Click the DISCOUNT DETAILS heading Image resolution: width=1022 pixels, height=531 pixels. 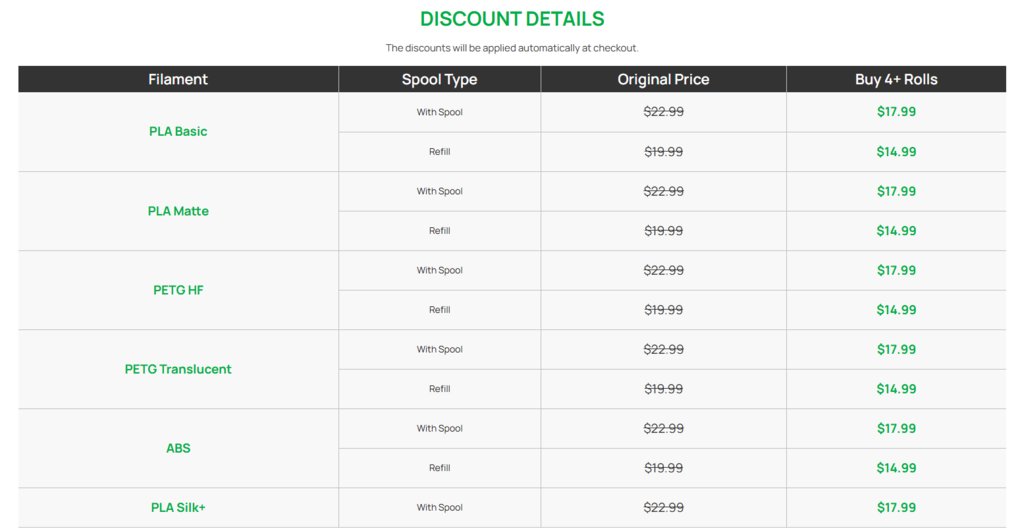click(x=512, y=19)
